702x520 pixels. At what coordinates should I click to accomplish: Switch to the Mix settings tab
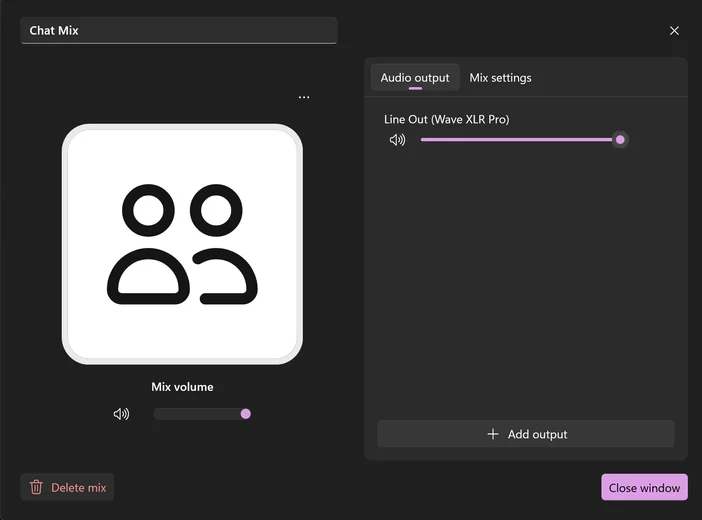pos(500,78)
